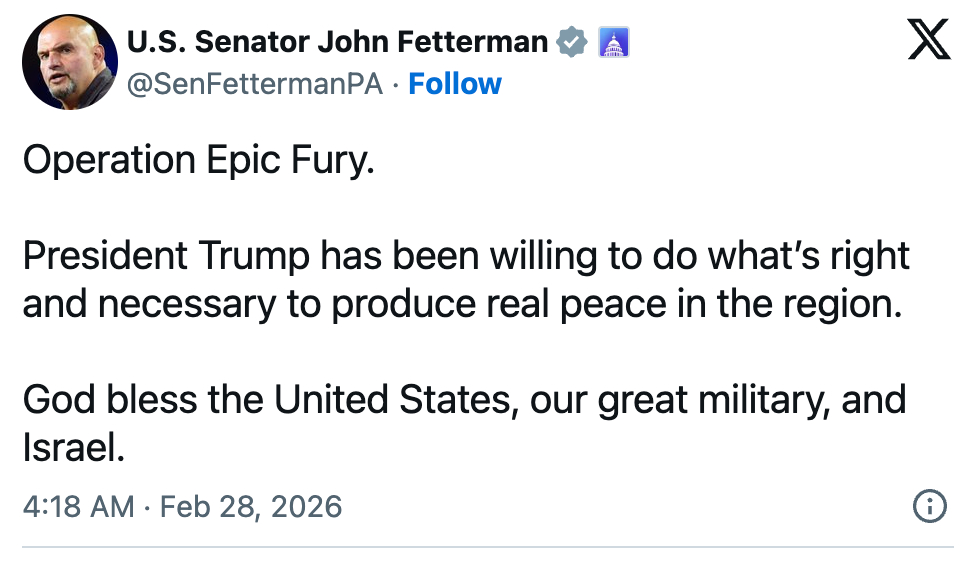Image resolution: width=972 pixels, height=564 pixels.
Task: Click the X logo
Action: pyautogui.click(x=928, y=40)
